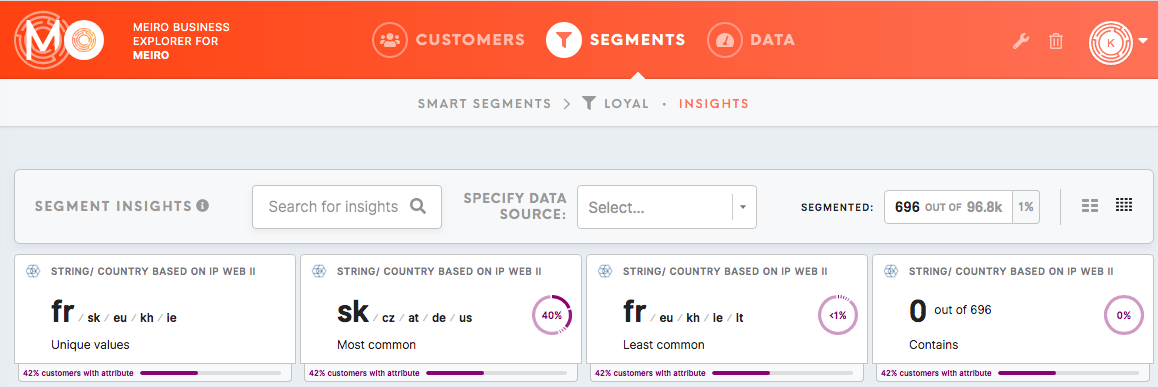This screenshot has height=387, width=1158.
Task: Click the Customers people icon
Action: click(x=389, y=40)
